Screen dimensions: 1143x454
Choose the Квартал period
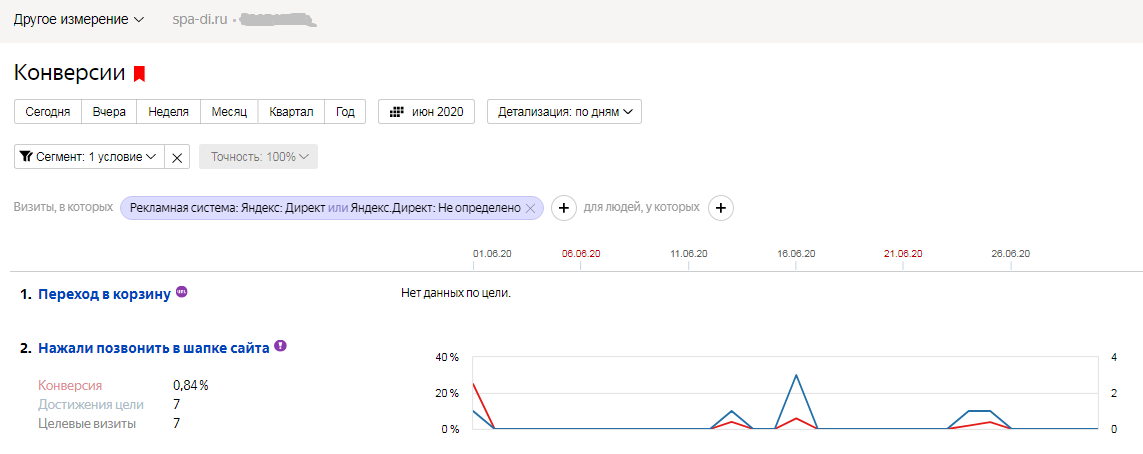[291, 112]
